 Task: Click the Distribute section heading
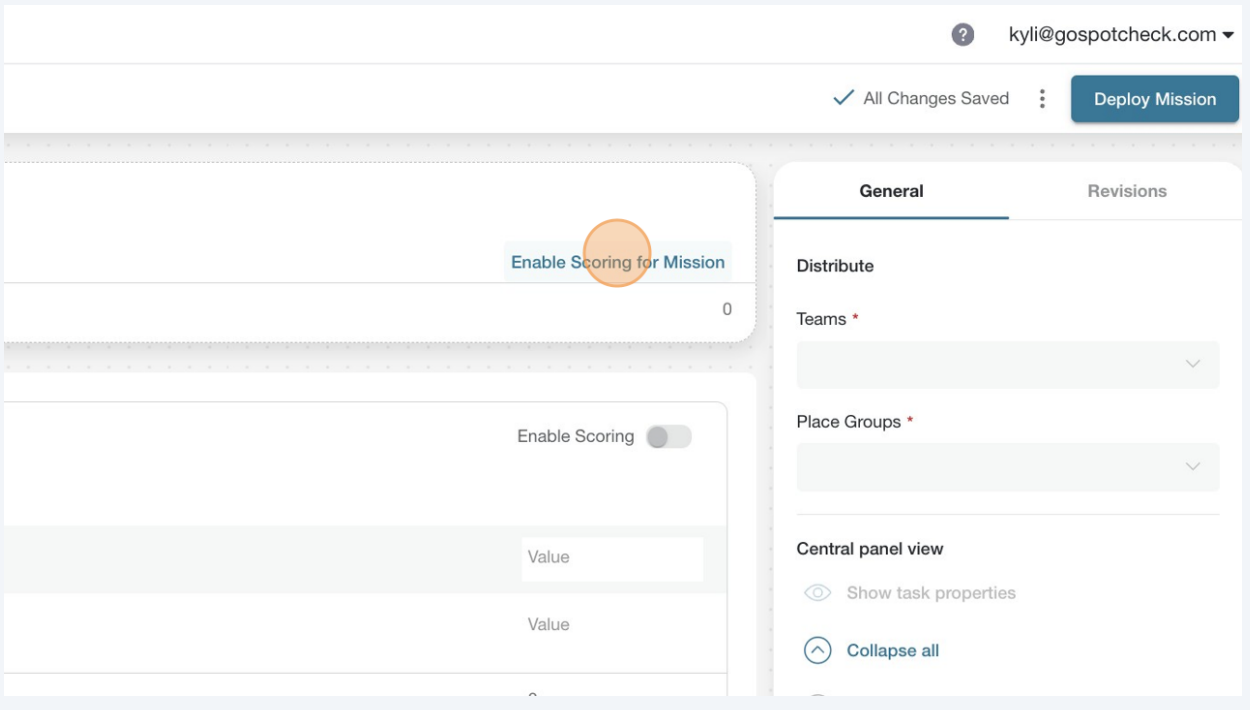pyautogui.click(x=835, y=266)
